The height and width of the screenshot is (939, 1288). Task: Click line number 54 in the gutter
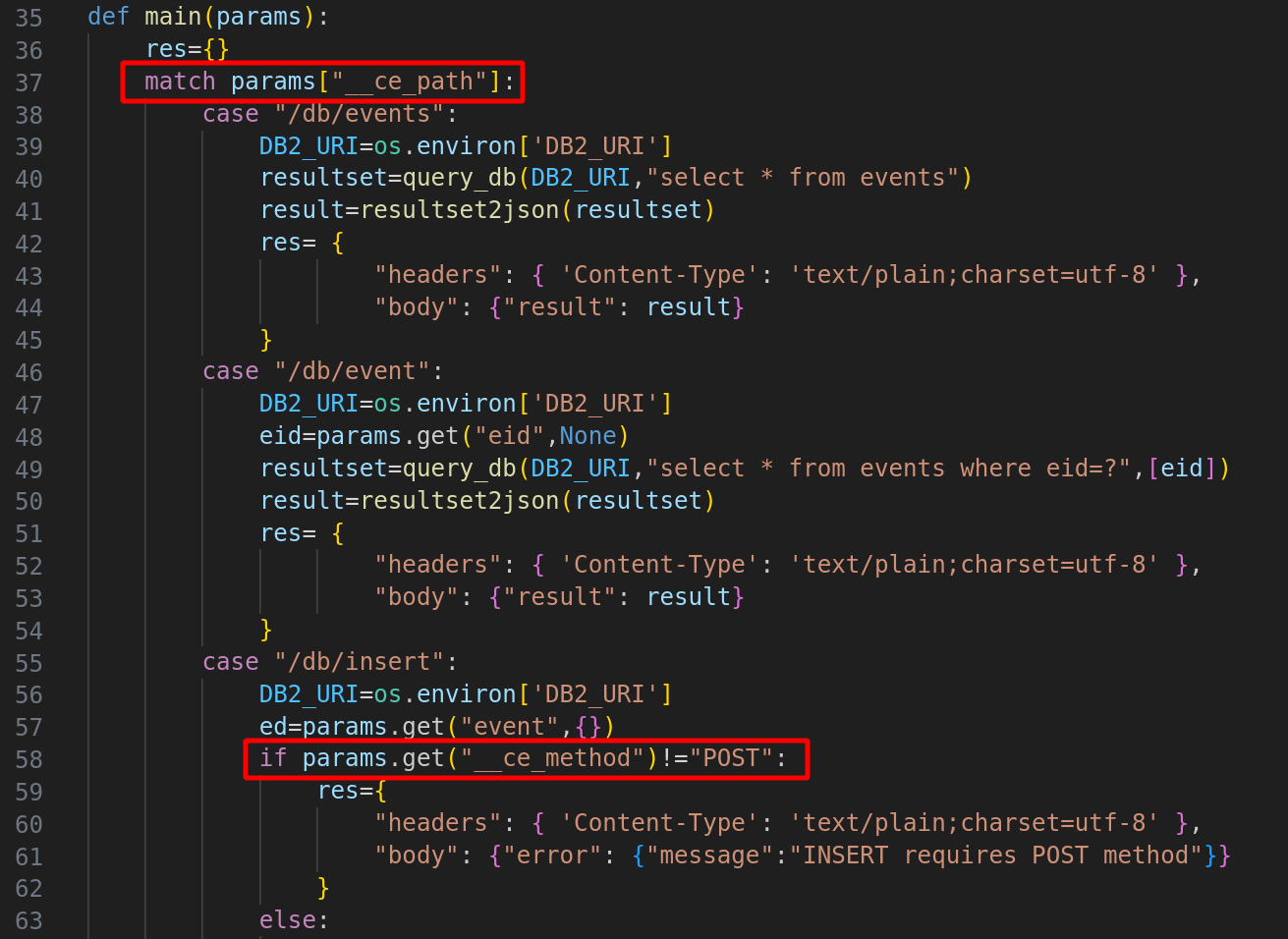tap(28, 631)
